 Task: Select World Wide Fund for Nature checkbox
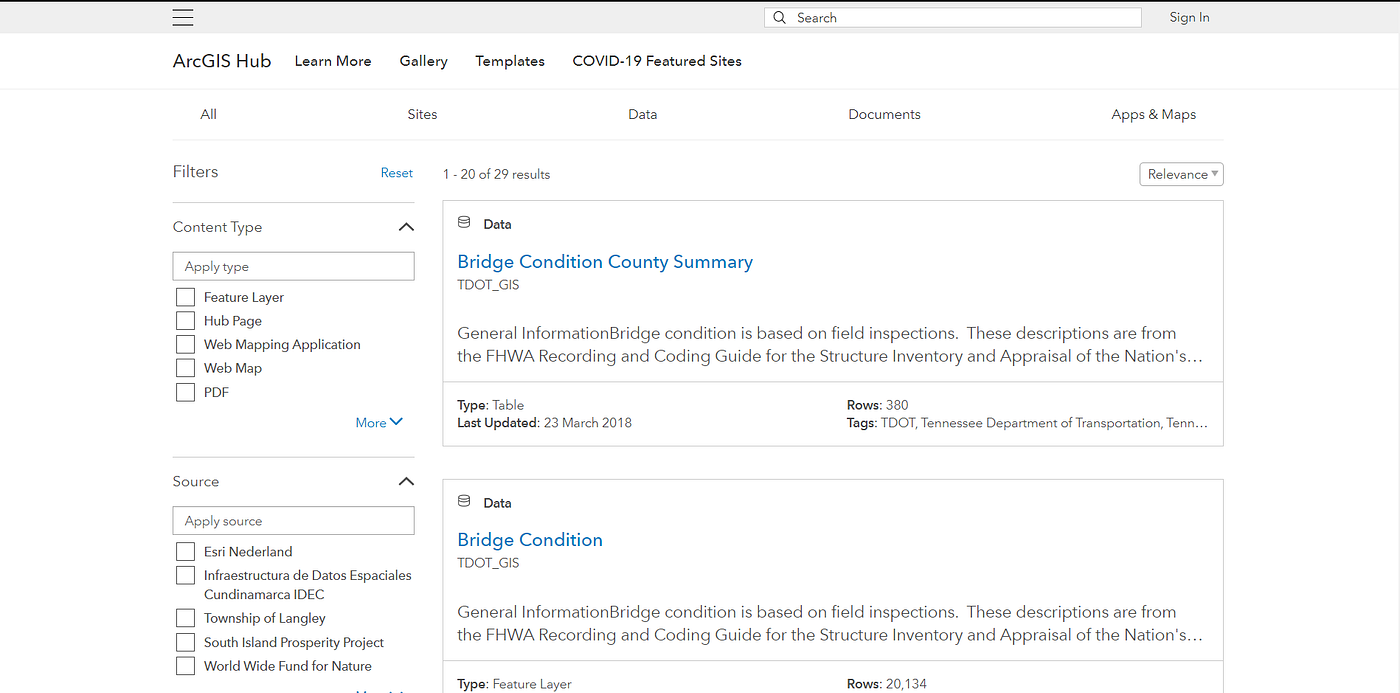click(185, 666)
